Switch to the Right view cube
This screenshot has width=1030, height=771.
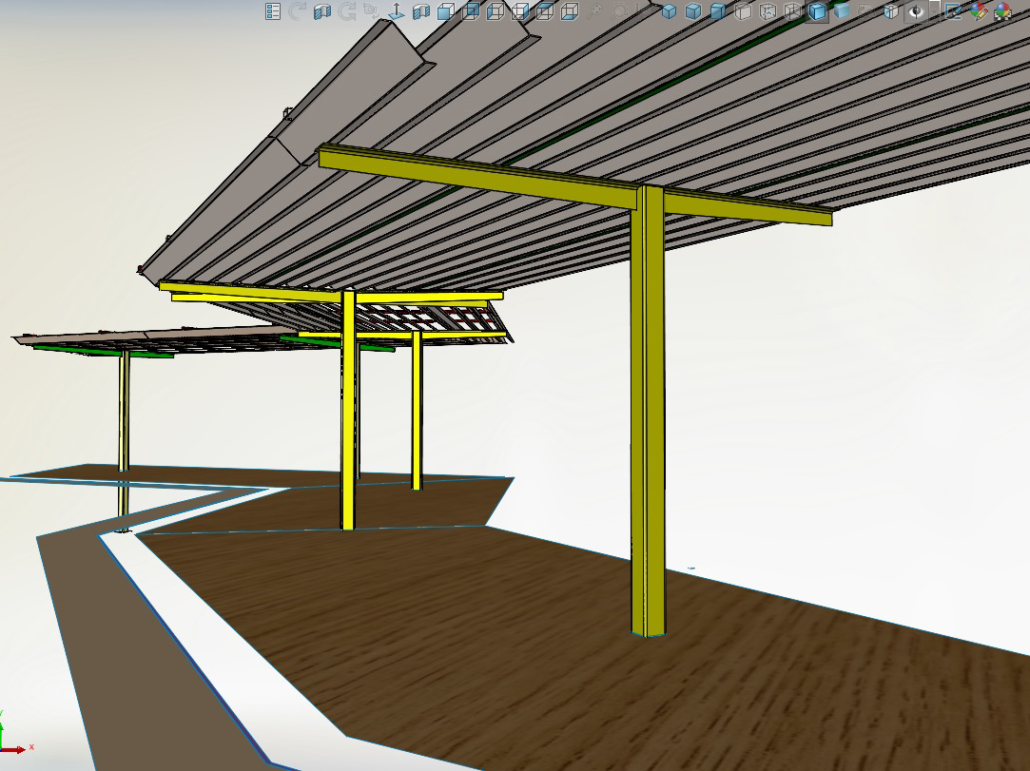click(x=520, y=11)
